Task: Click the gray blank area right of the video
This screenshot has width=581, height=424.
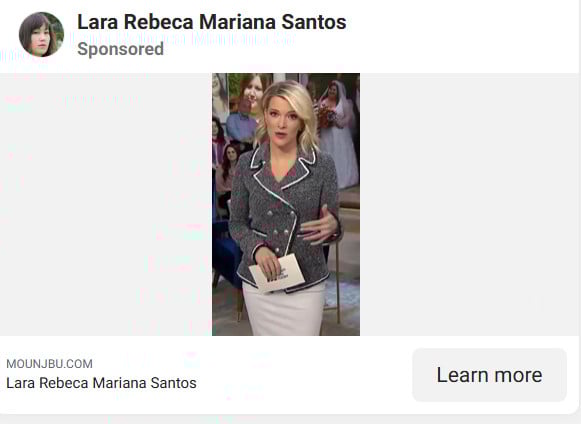Action: [469, 204]
